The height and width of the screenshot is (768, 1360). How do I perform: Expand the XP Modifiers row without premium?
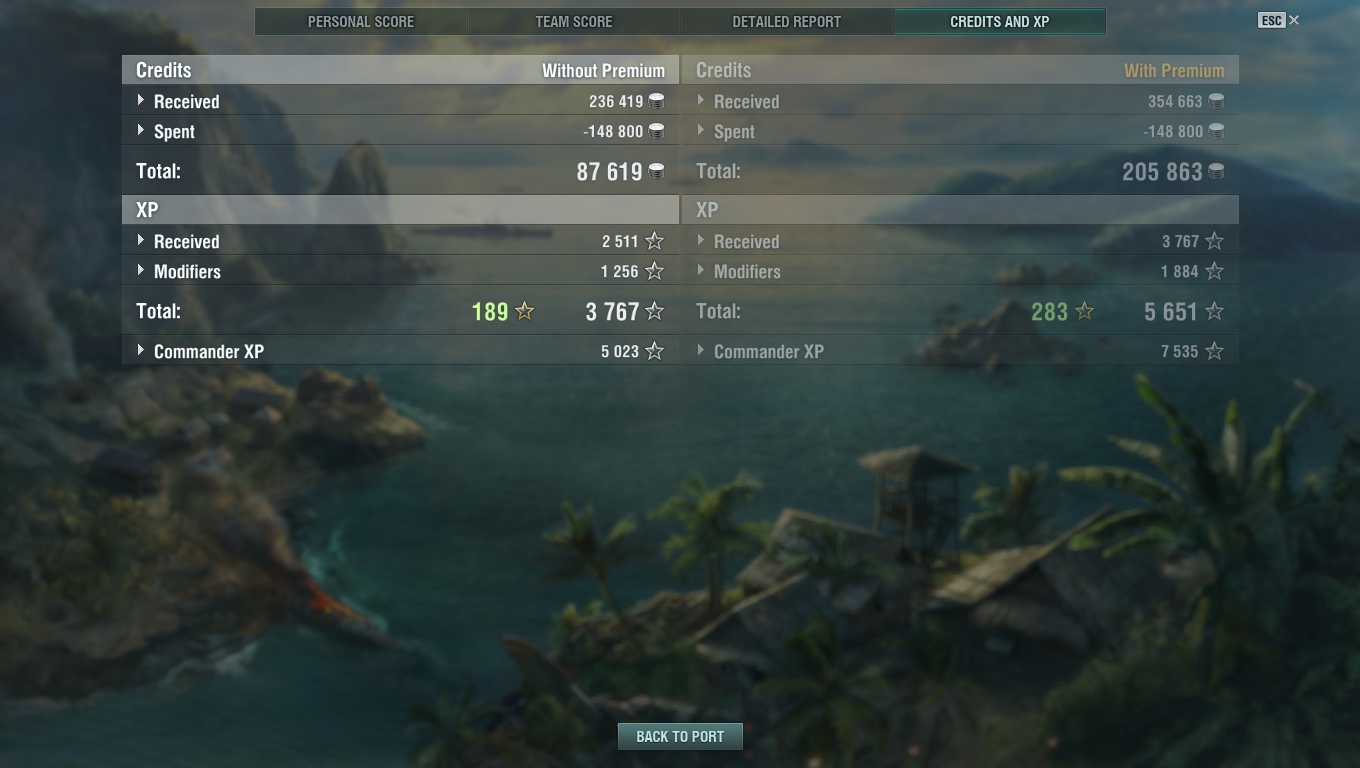click(x=400, y=271)
